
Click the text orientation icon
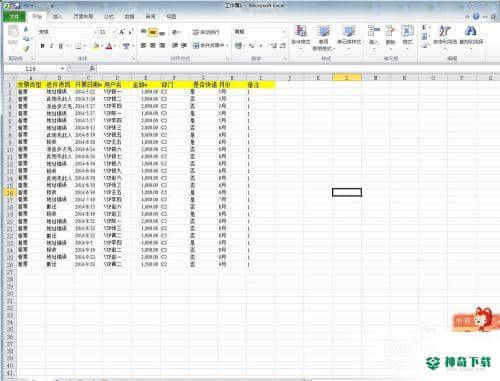pos(176,32)
